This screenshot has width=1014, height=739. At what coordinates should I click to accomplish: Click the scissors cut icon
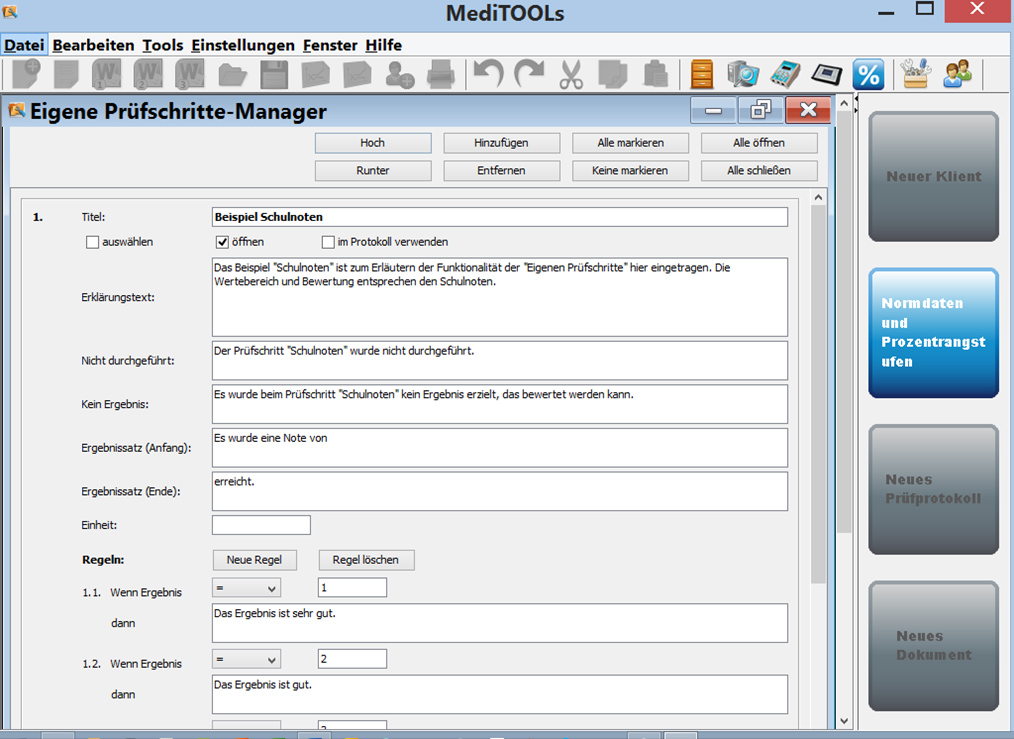571,74
